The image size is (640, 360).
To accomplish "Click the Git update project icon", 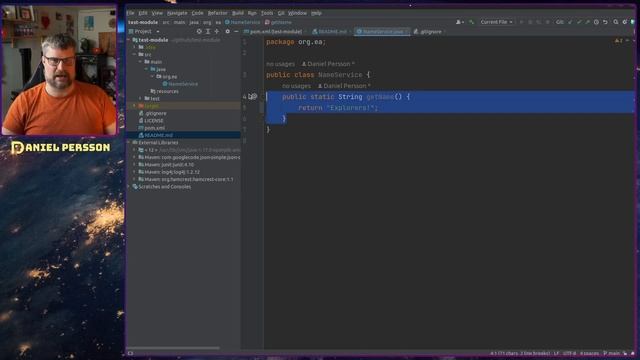I will tap(570, 22).
